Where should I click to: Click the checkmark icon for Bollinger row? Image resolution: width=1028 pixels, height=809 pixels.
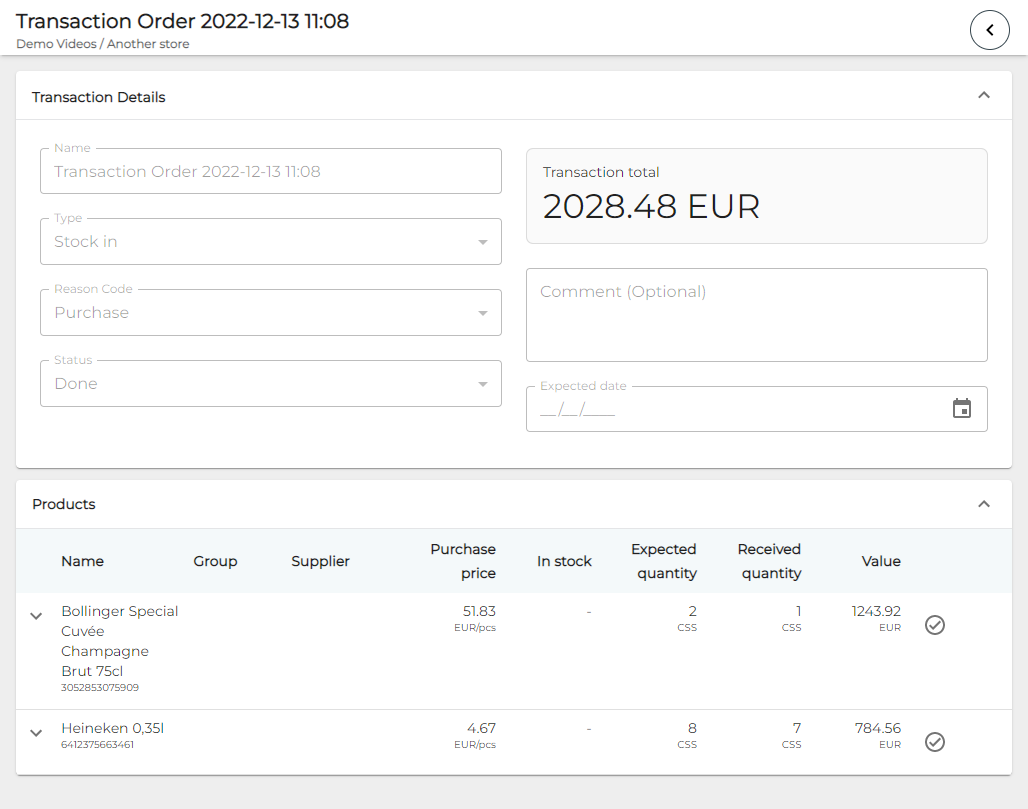[934, 625]
